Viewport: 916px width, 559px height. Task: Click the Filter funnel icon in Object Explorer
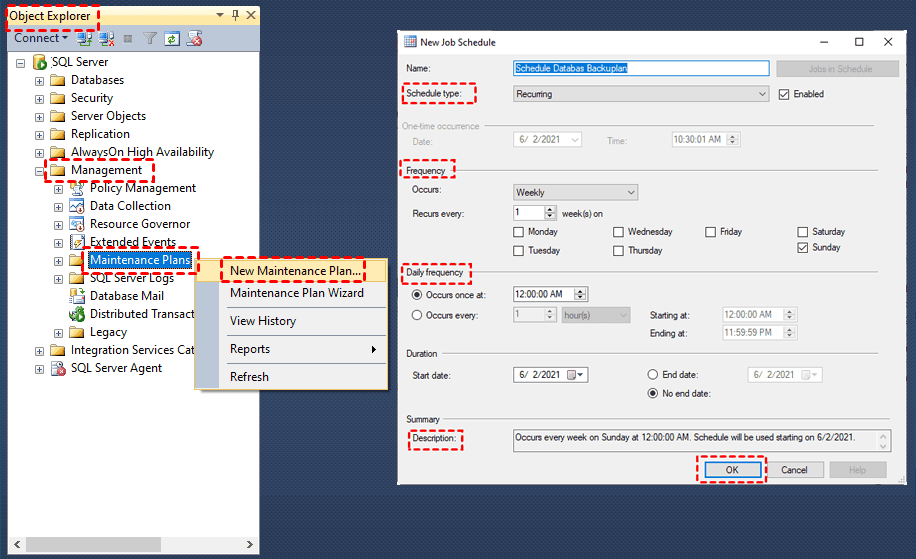[x=150, y=39]
